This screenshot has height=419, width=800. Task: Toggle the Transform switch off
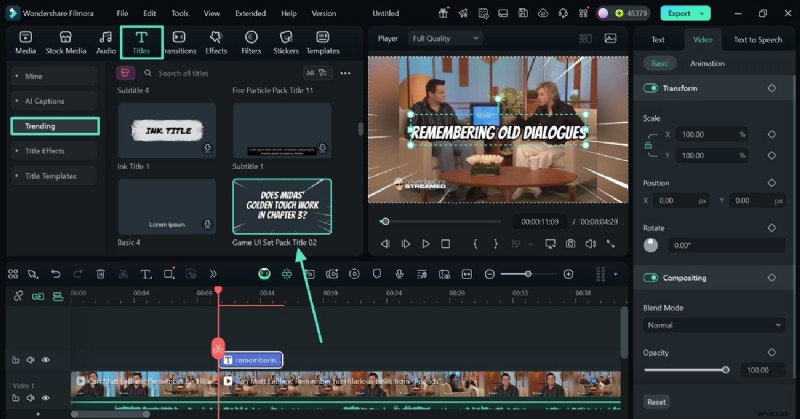[651, 88]
